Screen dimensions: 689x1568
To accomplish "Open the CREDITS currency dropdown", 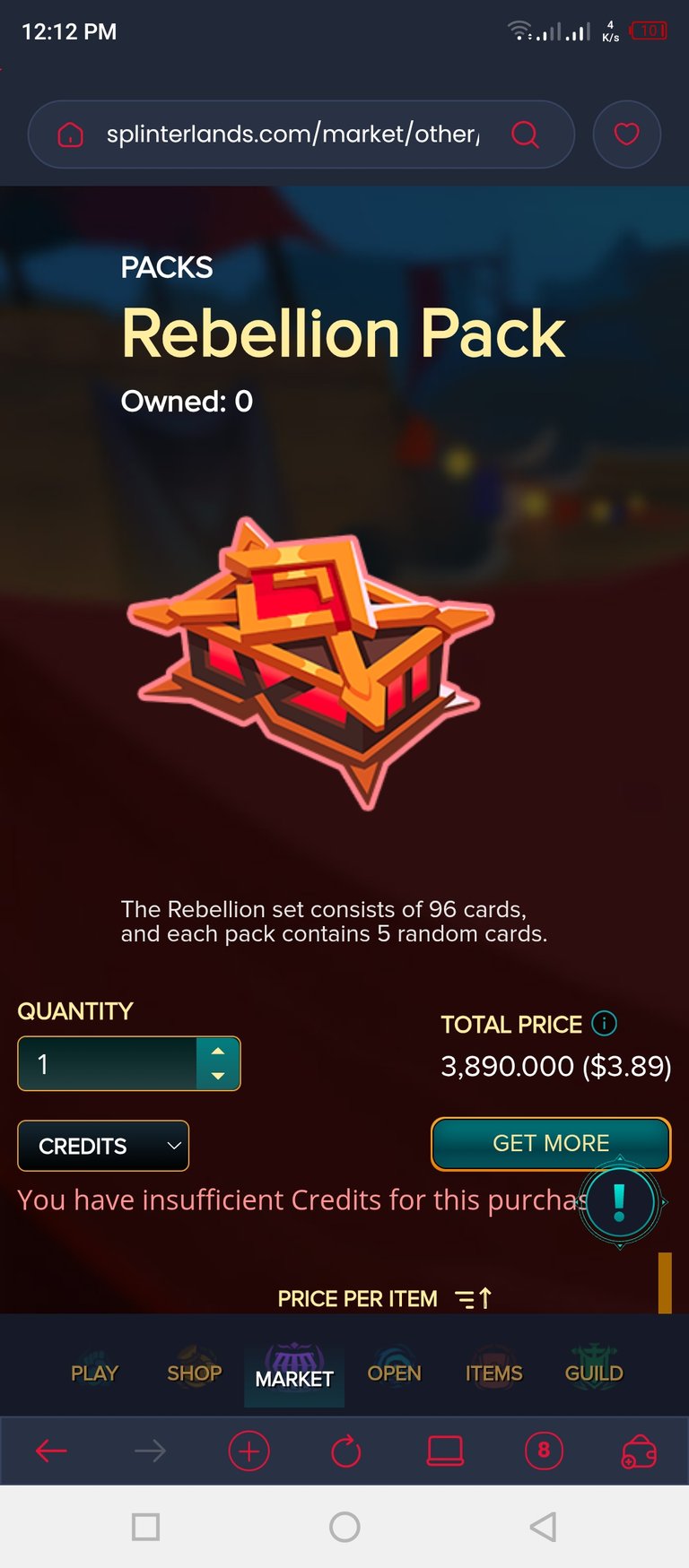I will click(x=103, y=1146).
